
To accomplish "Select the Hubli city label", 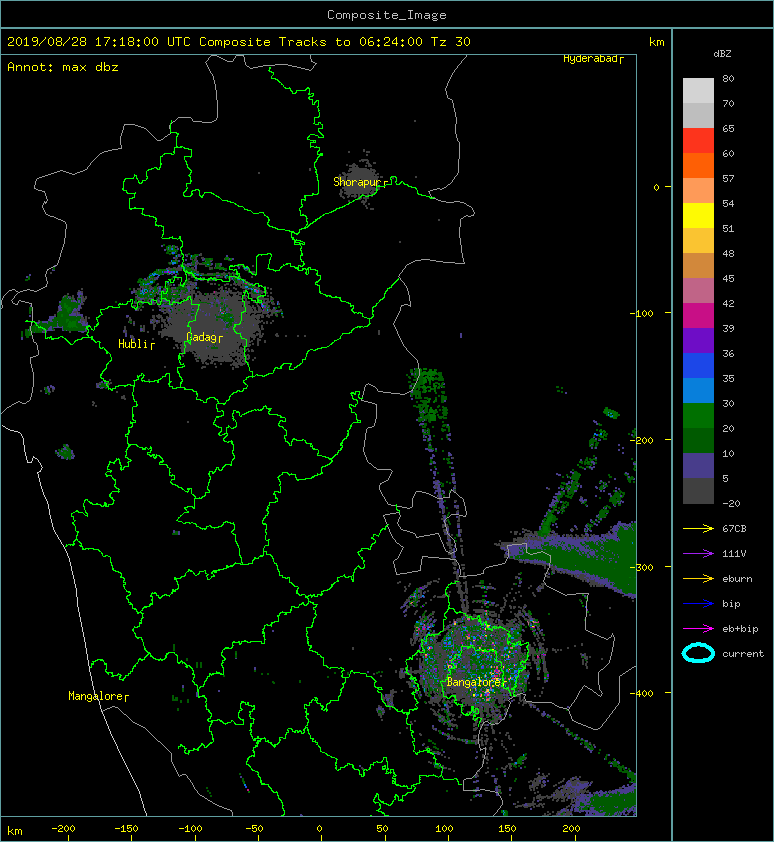I will tap(136, 344).
